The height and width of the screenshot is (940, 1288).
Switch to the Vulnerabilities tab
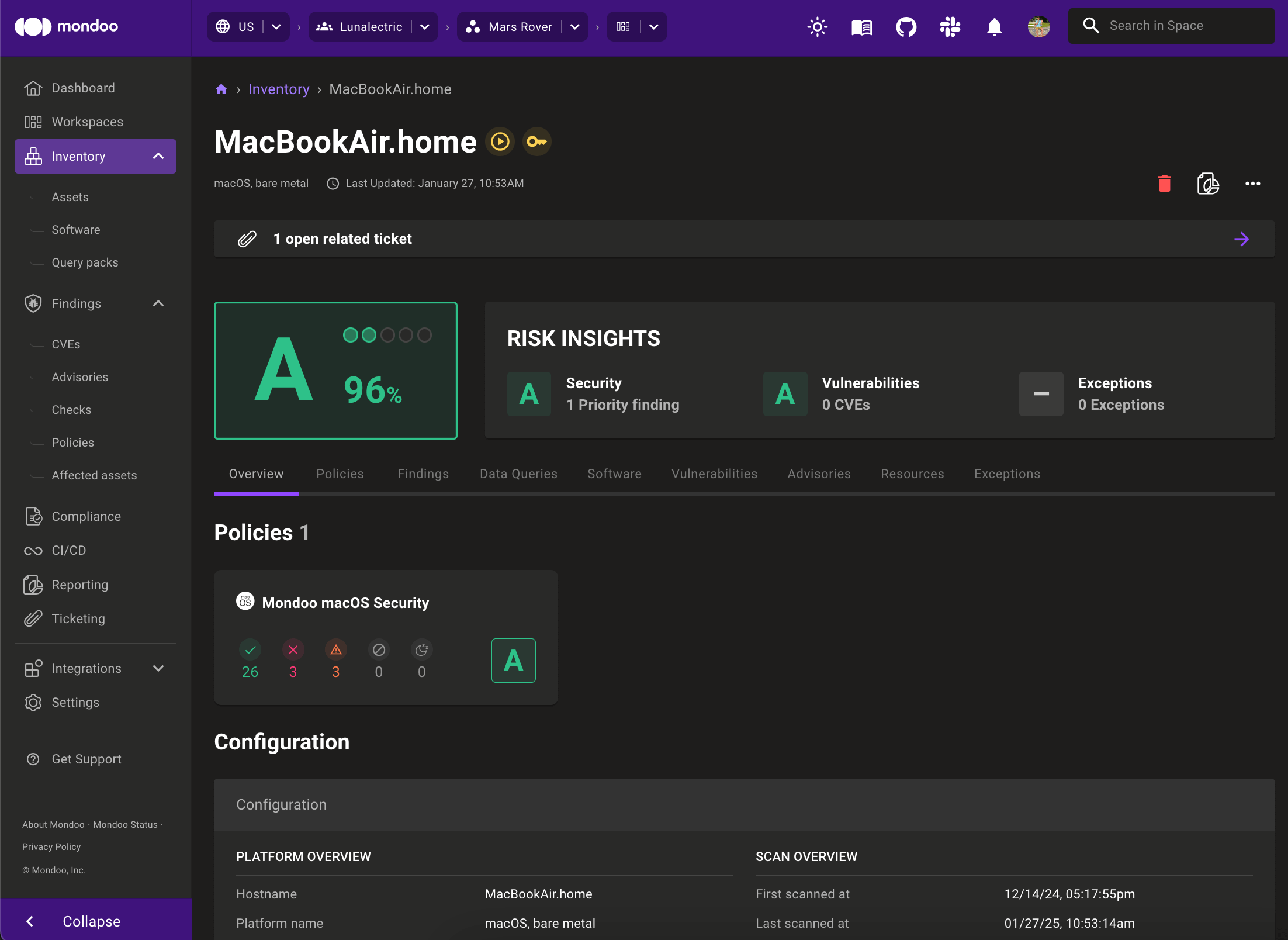(x=714, y=474)
